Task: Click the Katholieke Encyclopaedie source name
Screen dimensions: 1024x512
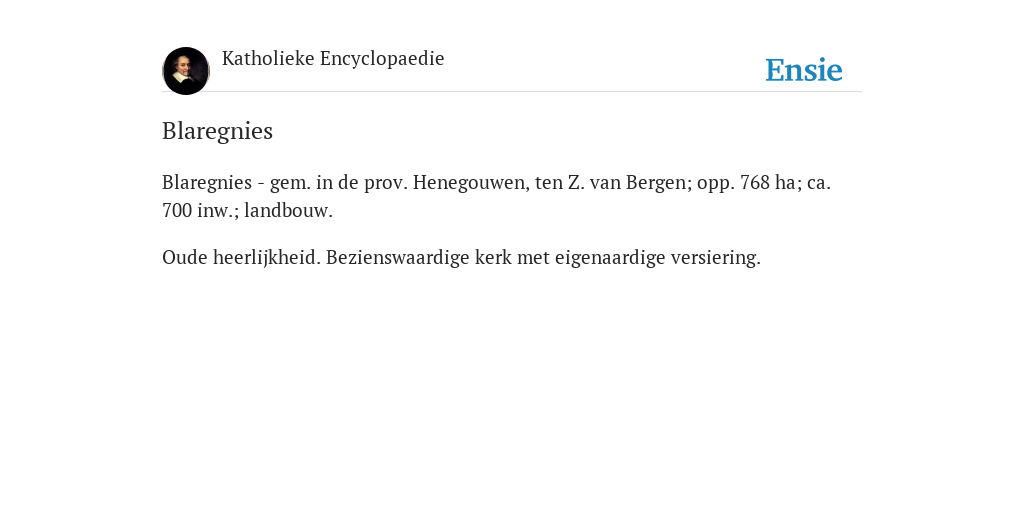Action: [x=333, y=59]
